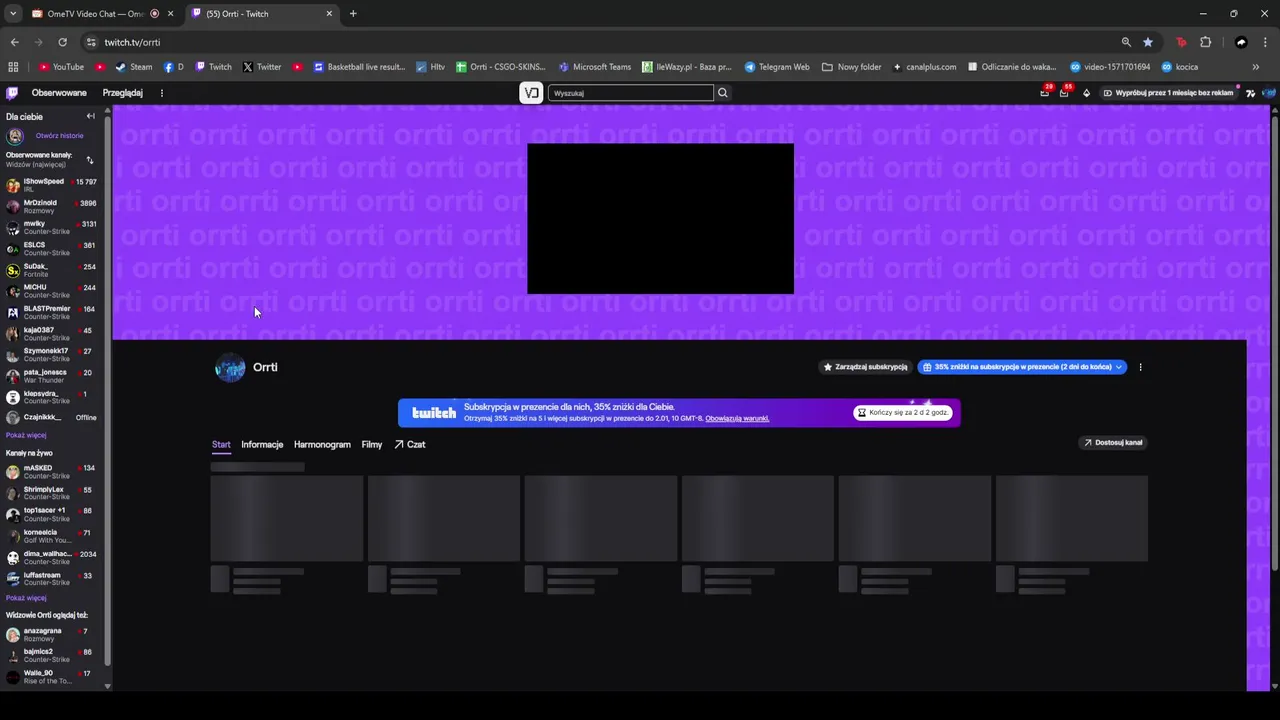Open dima_wallhac channel in sidebar
The image size is (1280, 720).
click(x=51, y=557)
